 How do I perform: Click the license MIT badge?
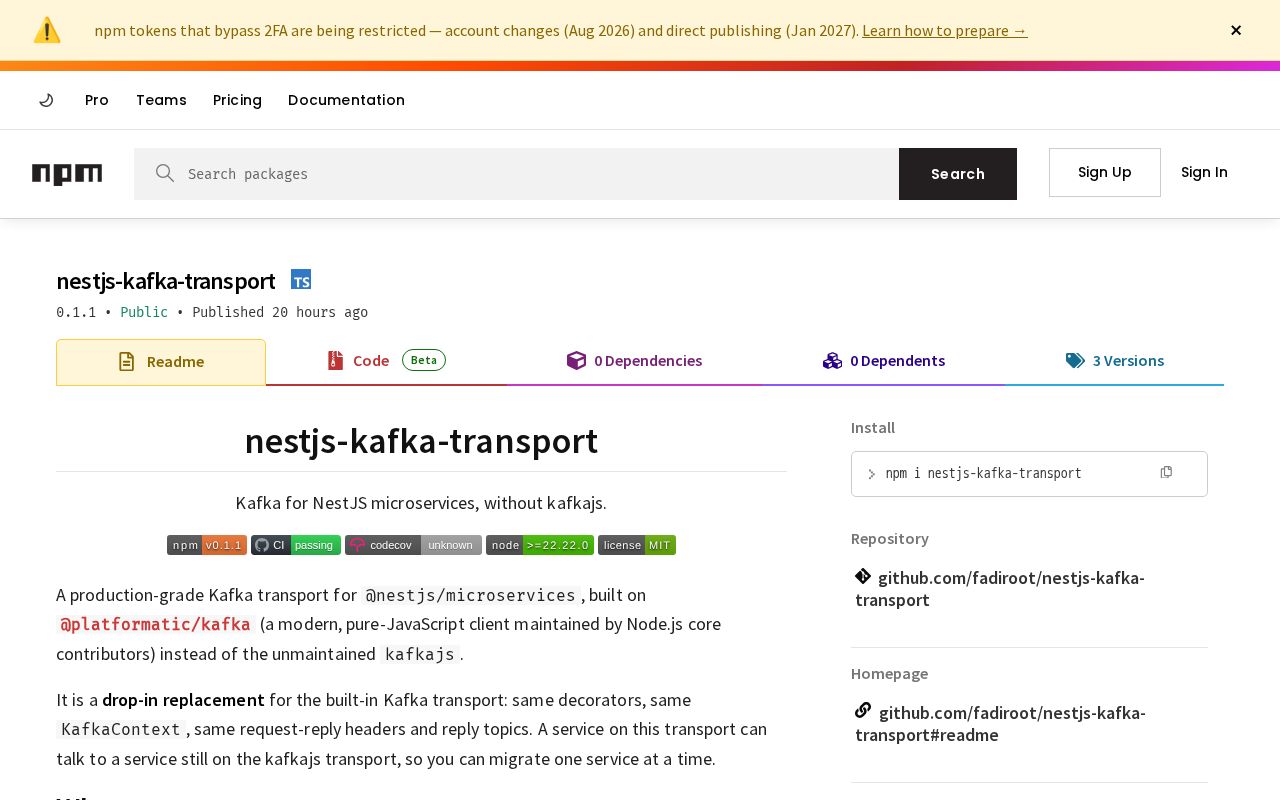pyautogui.click(x=637, y=545)
